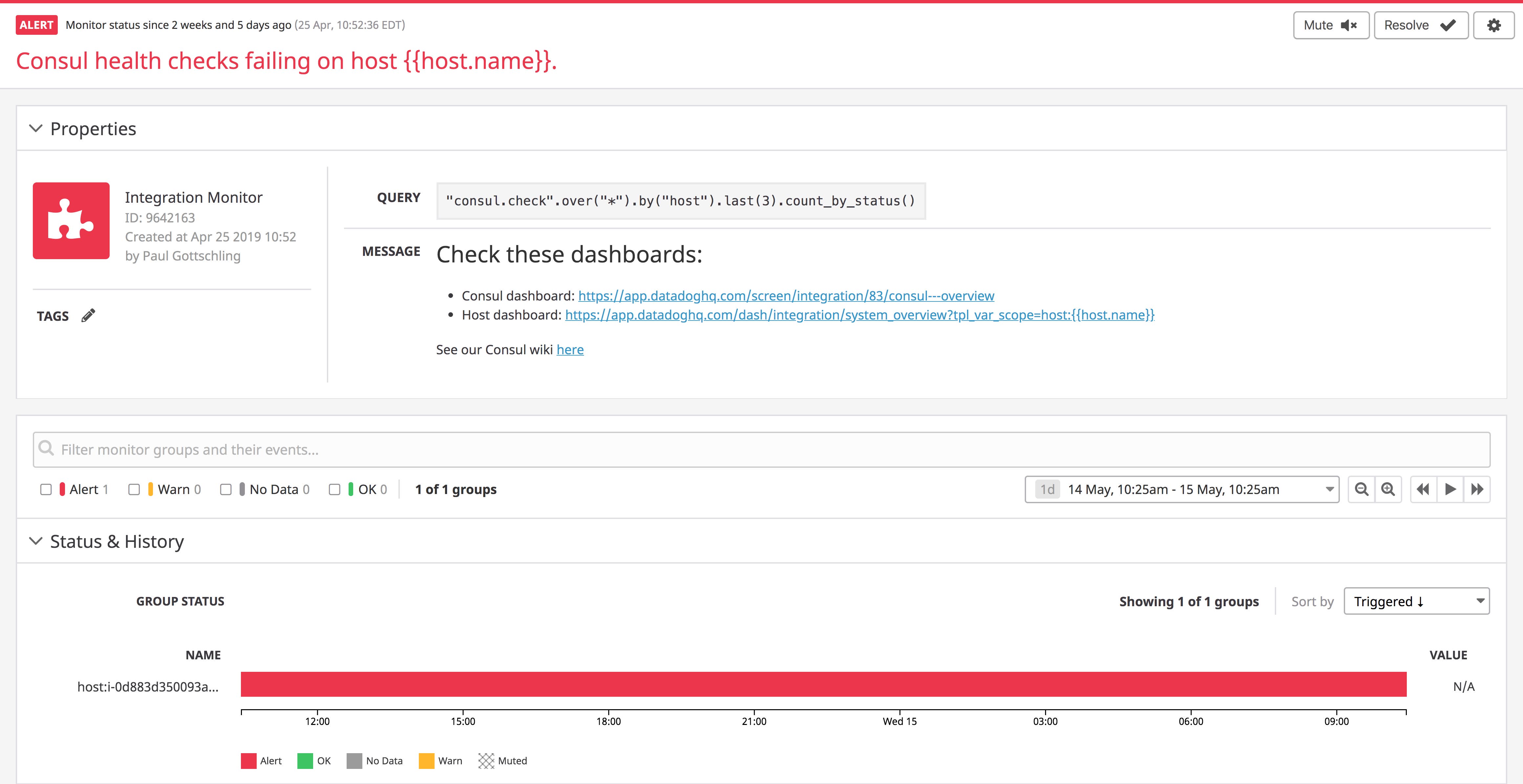Image resolution: width=1523 pixels, height=784 pixels.
Task: Open the 1d time range dropdown
Action: pos(1181,489)
